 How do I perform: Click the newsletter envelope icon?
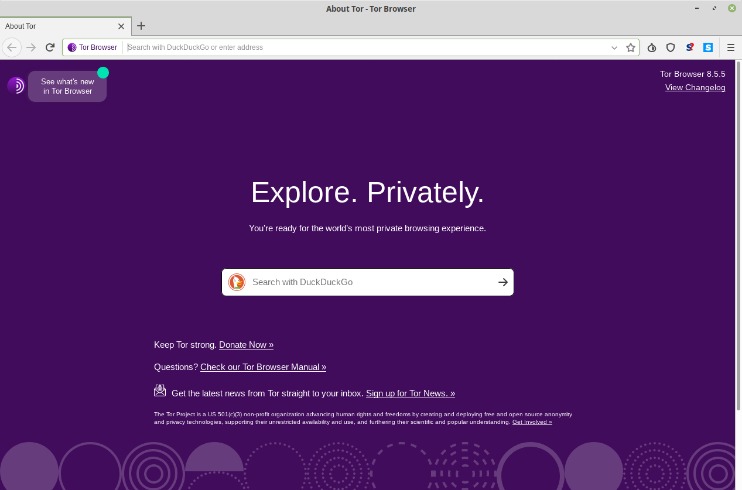click(160, 391)
